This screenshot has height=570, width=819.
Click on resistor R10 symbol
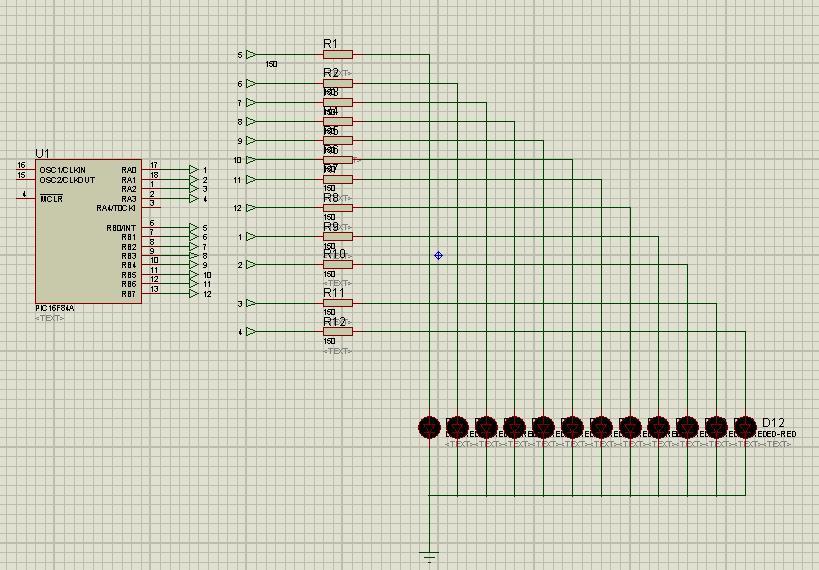(x=338, y=265)
